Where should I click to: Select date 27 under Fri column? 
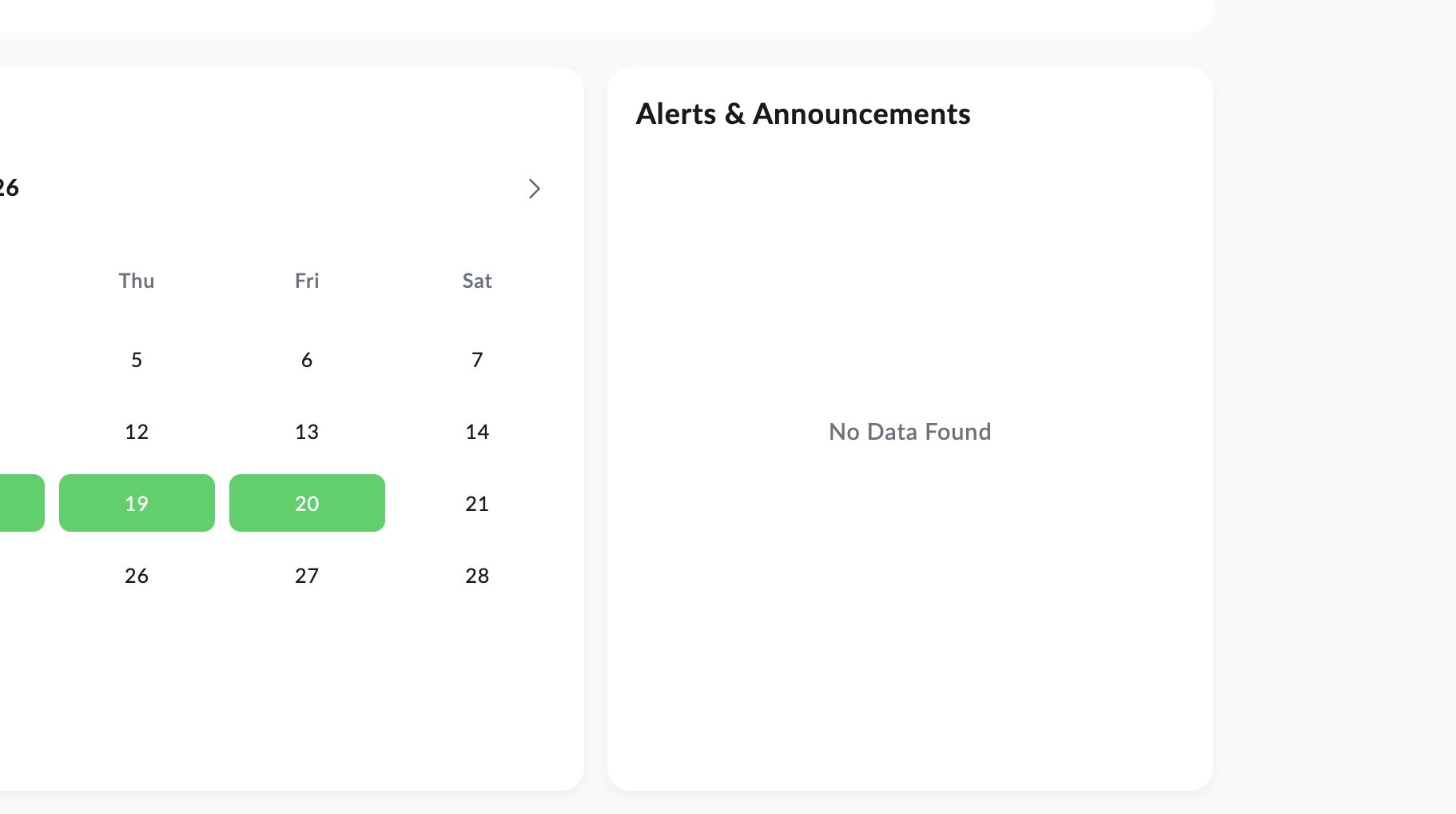tap(307, 575)
